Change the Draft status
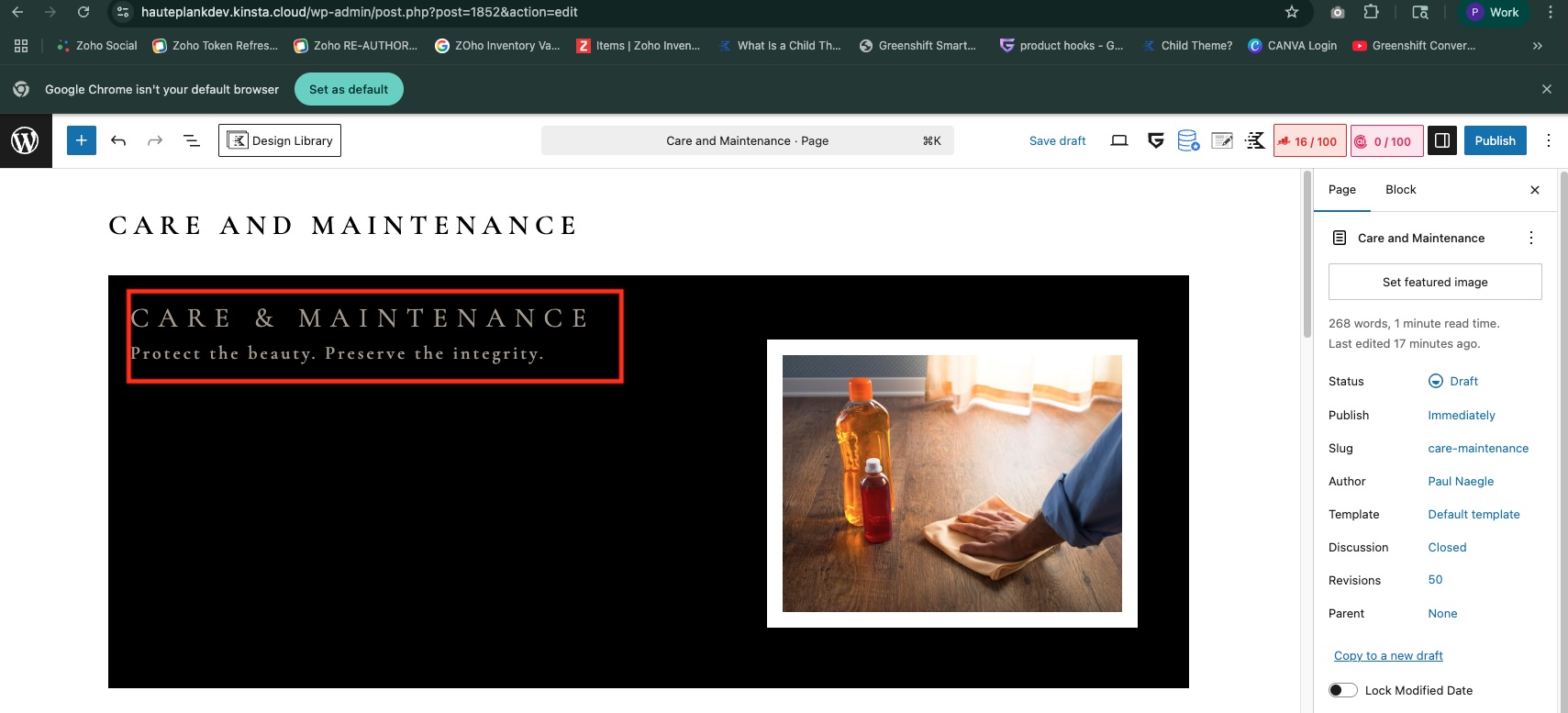This screenshot has width=1568, height=713. click(1453, 381)
